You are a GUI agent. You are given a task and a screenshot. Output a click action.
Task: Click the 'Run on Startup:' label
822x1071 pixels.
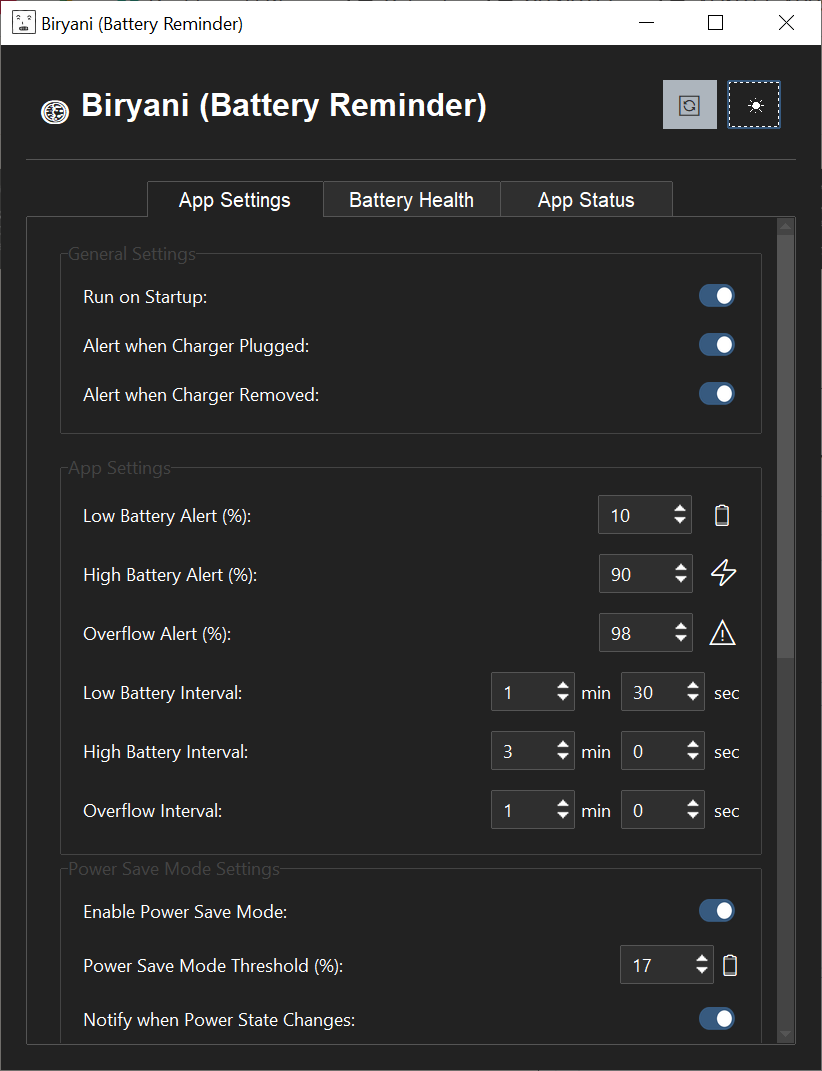pyautogui.click(x=145, y=297)
